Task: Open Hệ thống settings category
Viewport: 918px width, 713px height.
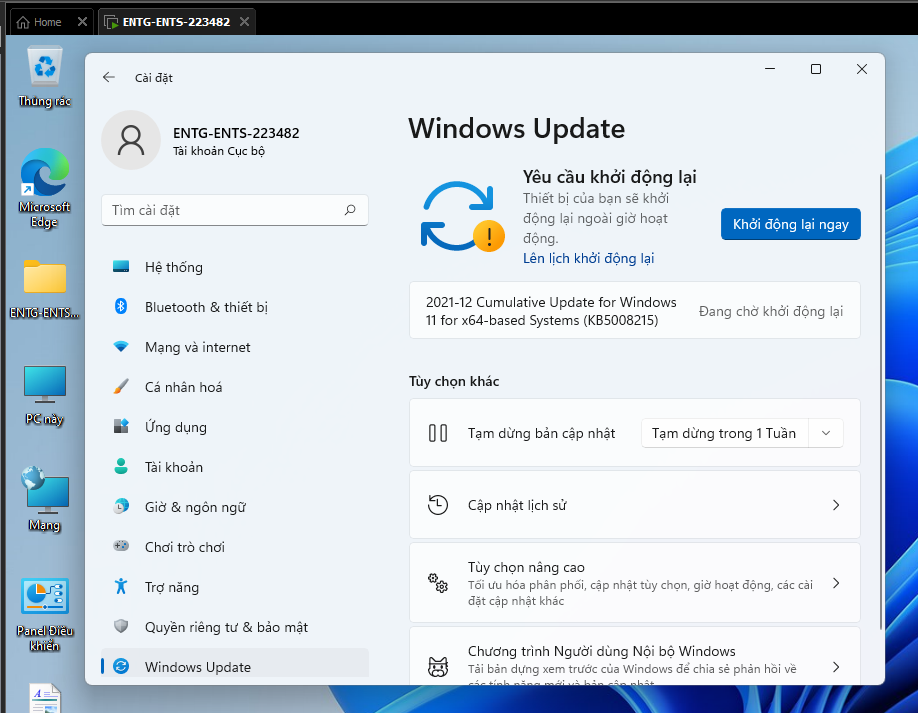Action: click(x=235, y=267)
